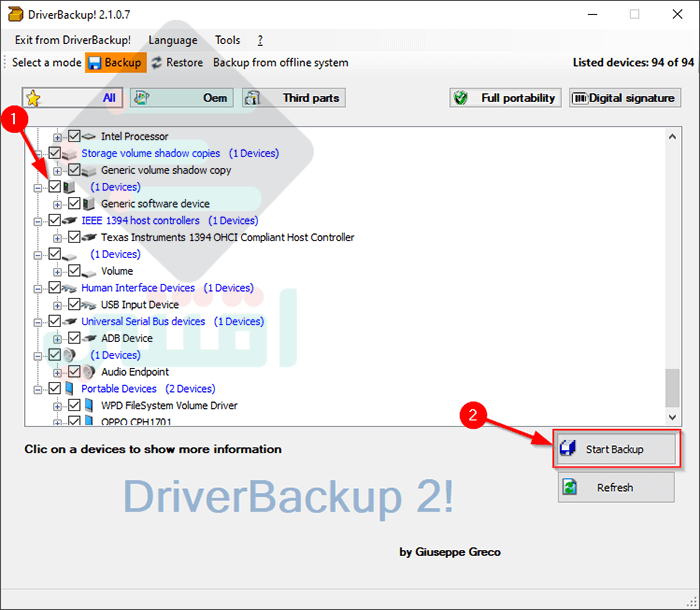Viewport: 700px width, 610px height.
Task: Click the Oem filter's Windows-logo icon
Action: pyautogui.click(x=142, y=98)
